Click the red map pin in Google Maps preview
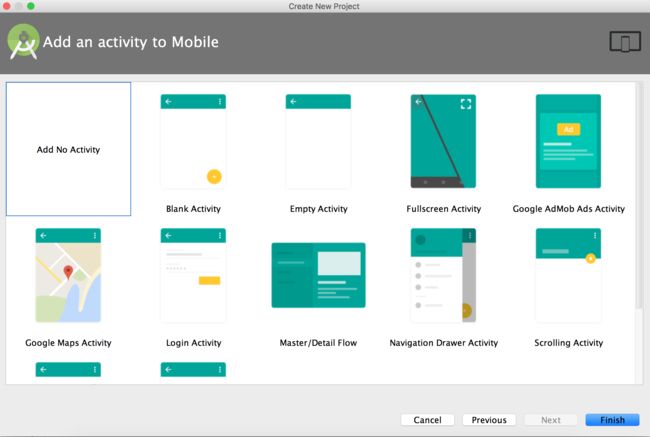Viewport: 650px width, 437px height. [x=68, y=272]
